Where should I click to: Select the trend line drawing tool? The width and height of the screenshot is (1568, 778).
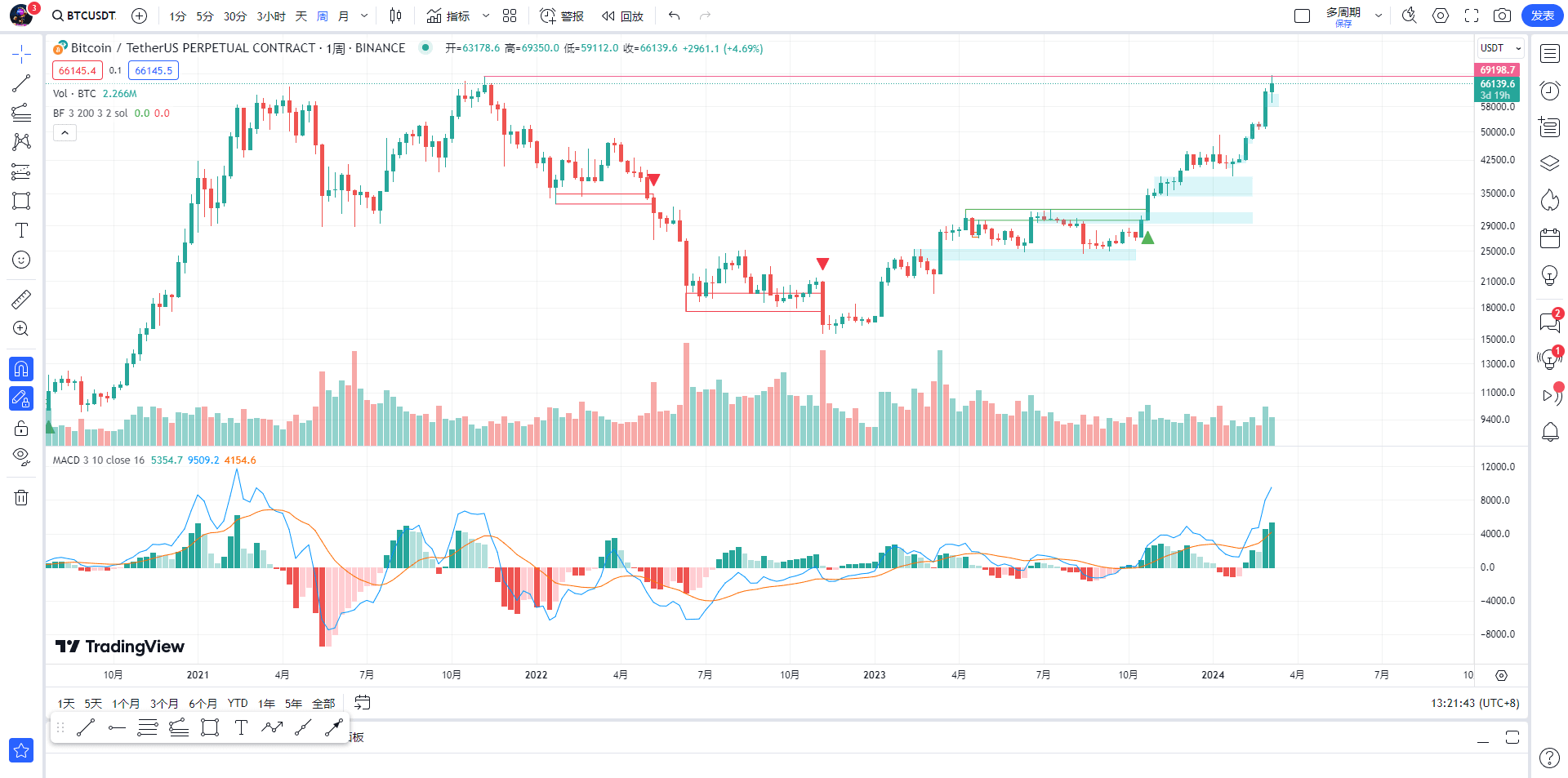21,83
